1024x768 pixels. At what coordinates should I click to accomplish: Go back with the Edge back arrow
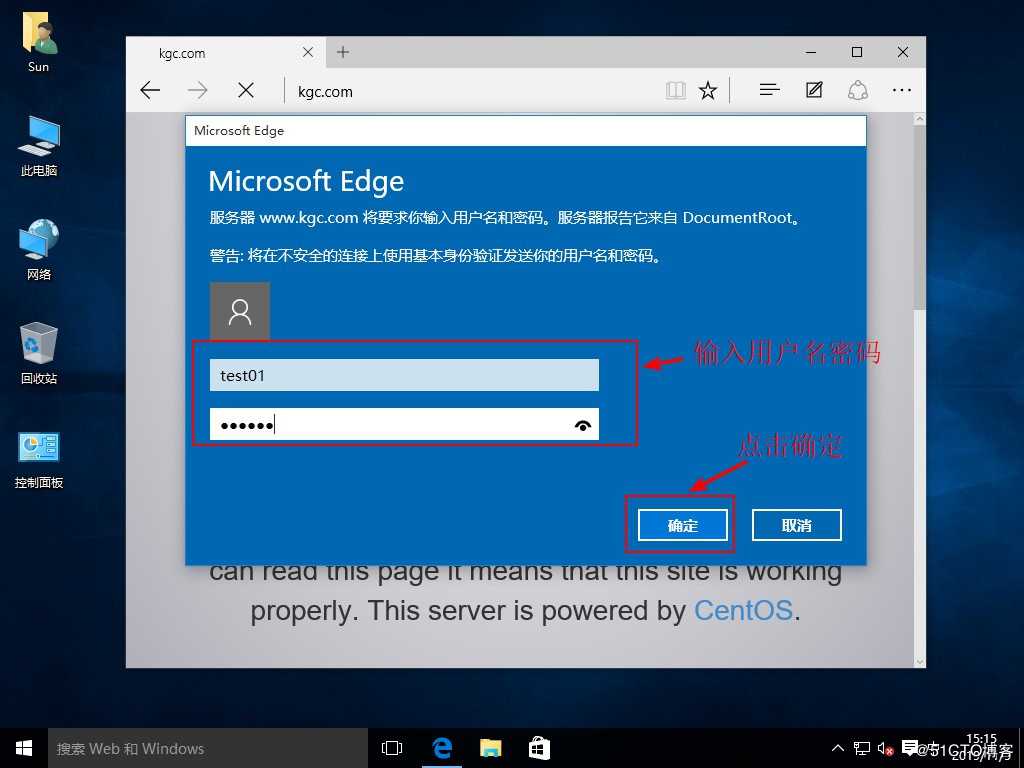click(150, 90)
